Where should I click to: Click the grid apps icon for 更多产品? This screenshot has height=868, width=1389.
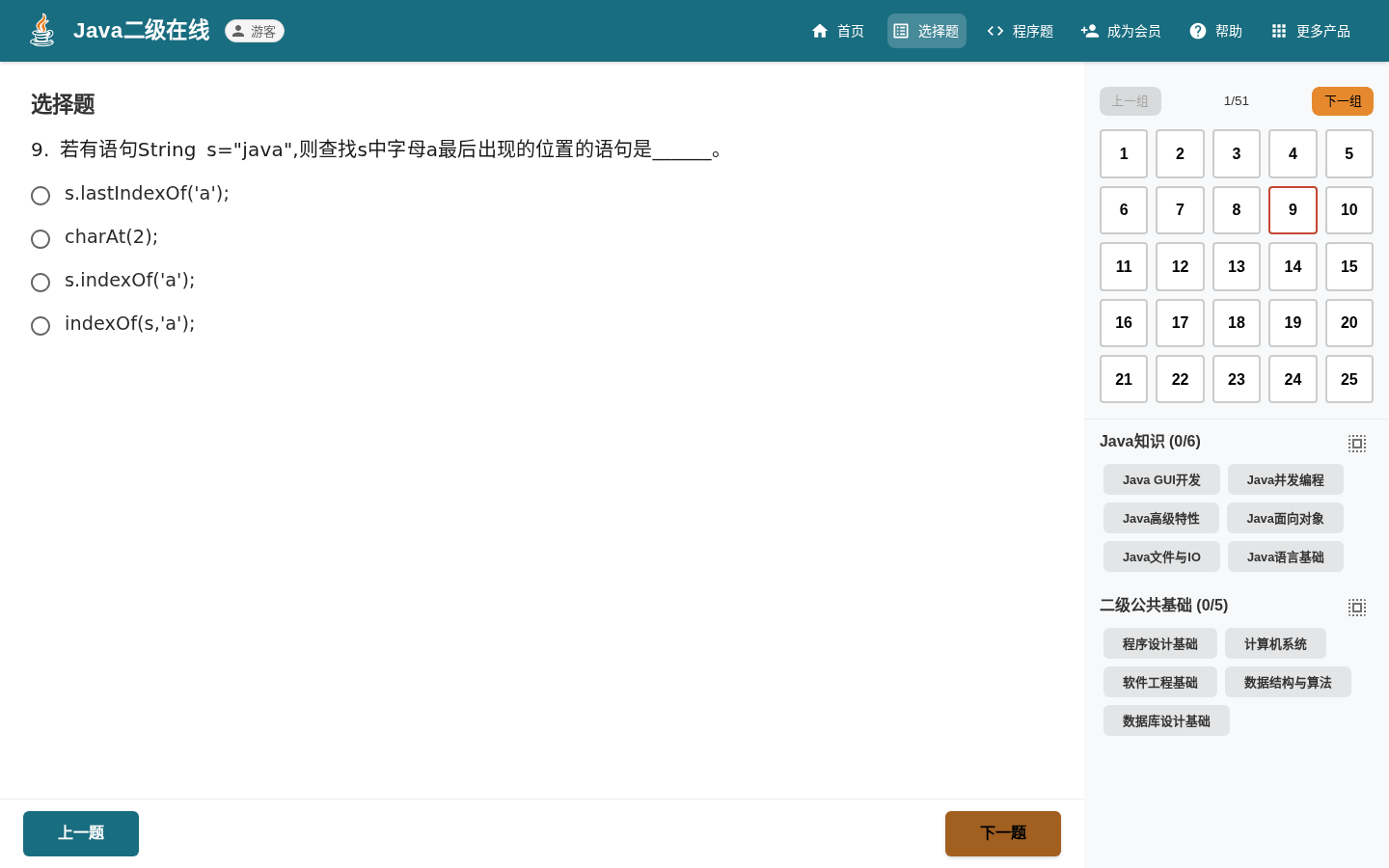(1279, 31)
